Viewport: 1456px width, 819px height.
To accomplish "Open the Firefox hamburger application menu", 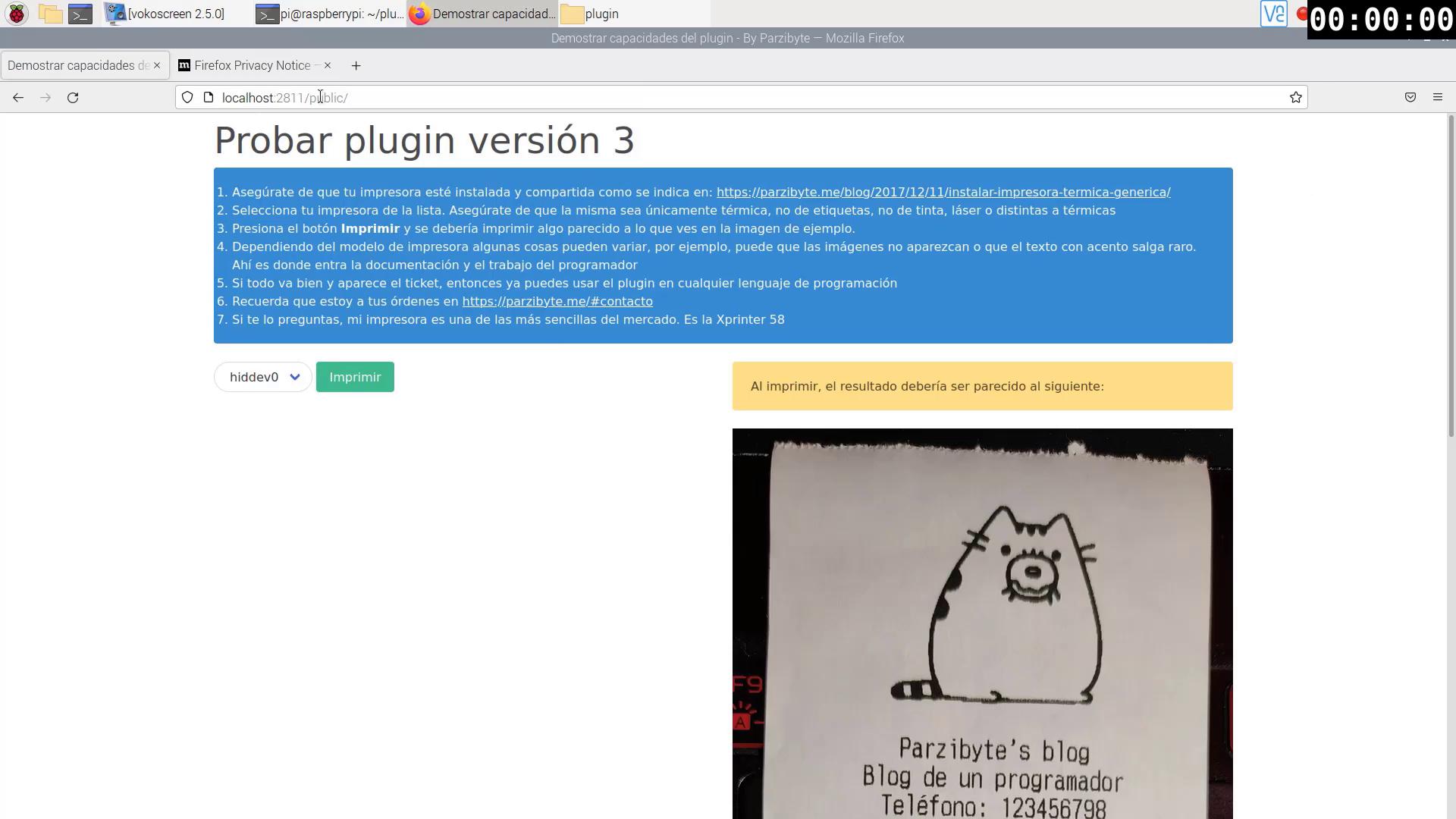I will pos(1437,97).
